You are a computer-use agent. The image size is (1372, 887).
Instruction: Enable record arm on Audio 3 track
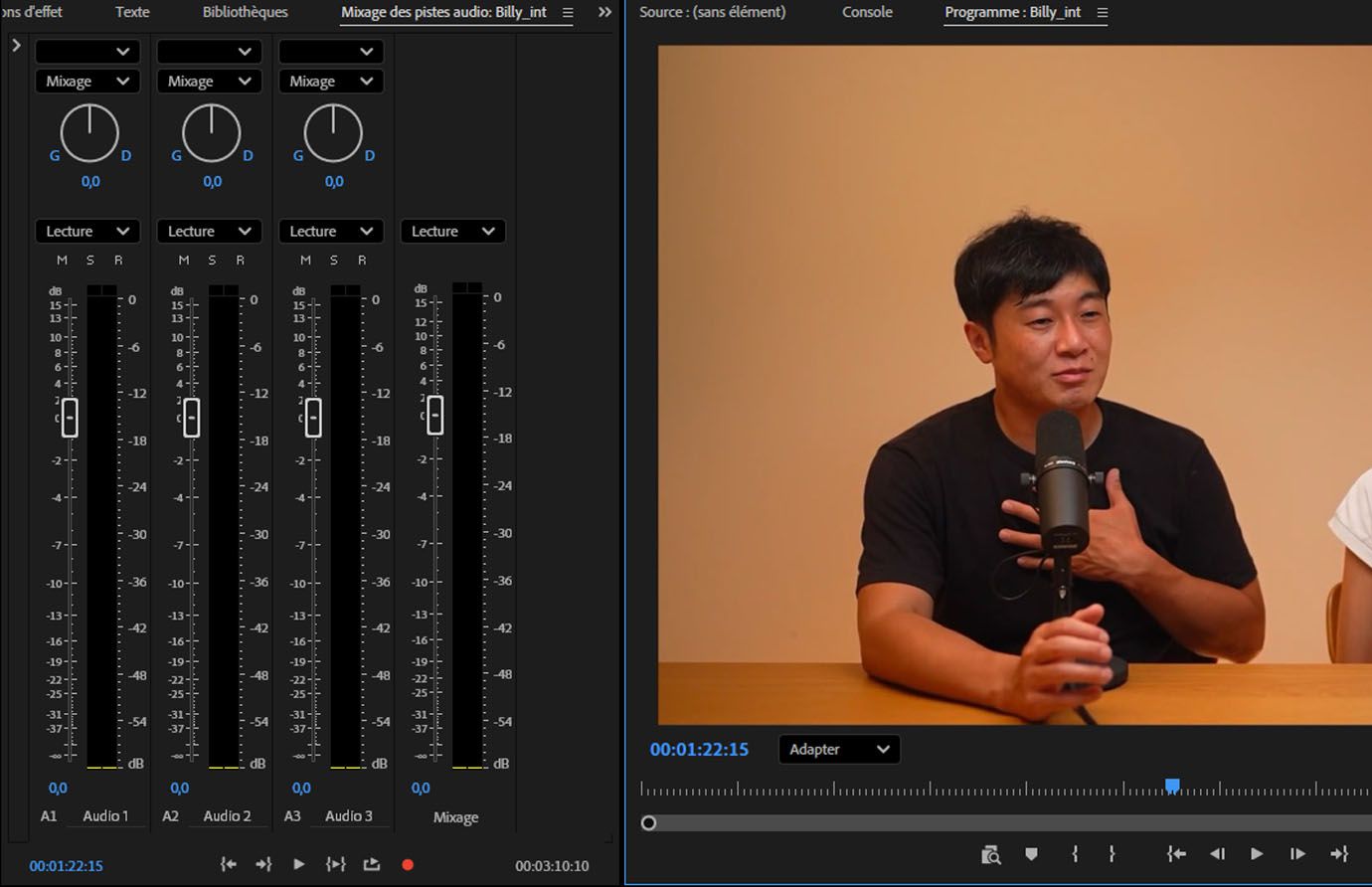coord(362,260)
